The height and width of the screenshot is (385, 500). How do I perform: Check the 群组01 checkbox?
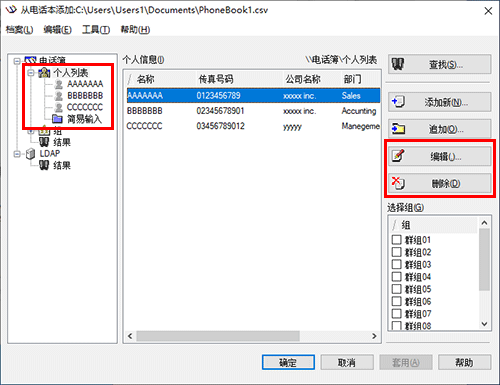[396, 240]
